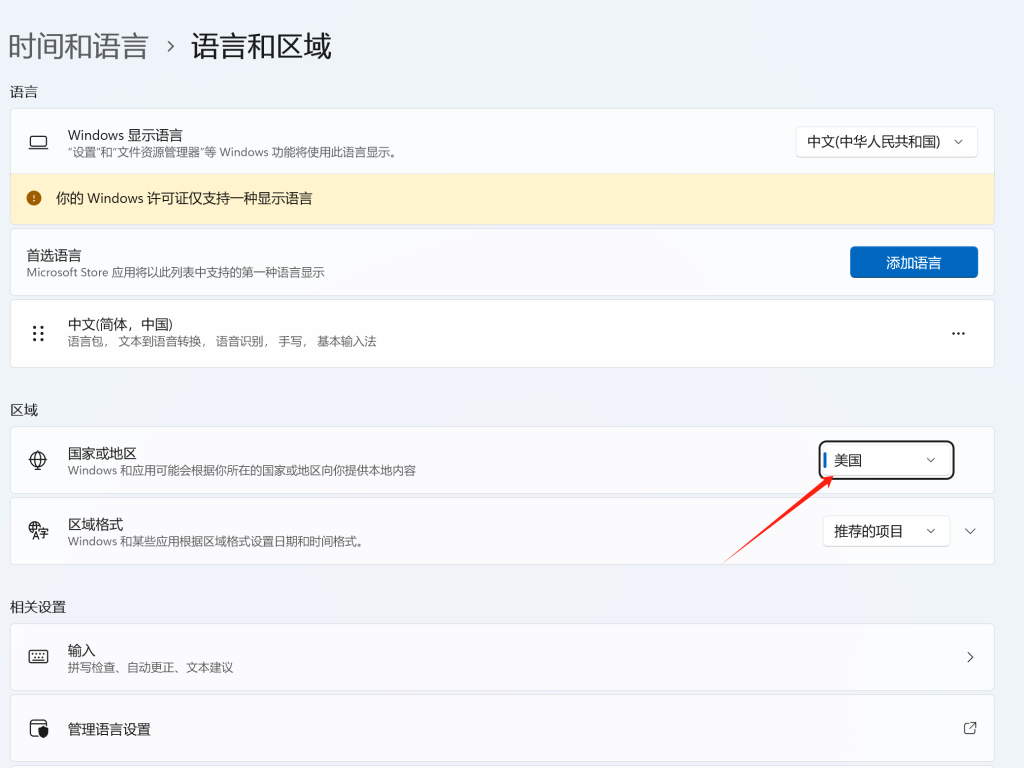Click the 语言和区域 breadcrumb title
The height and width of the screenshot is (768, 1024).
point(259,45)
